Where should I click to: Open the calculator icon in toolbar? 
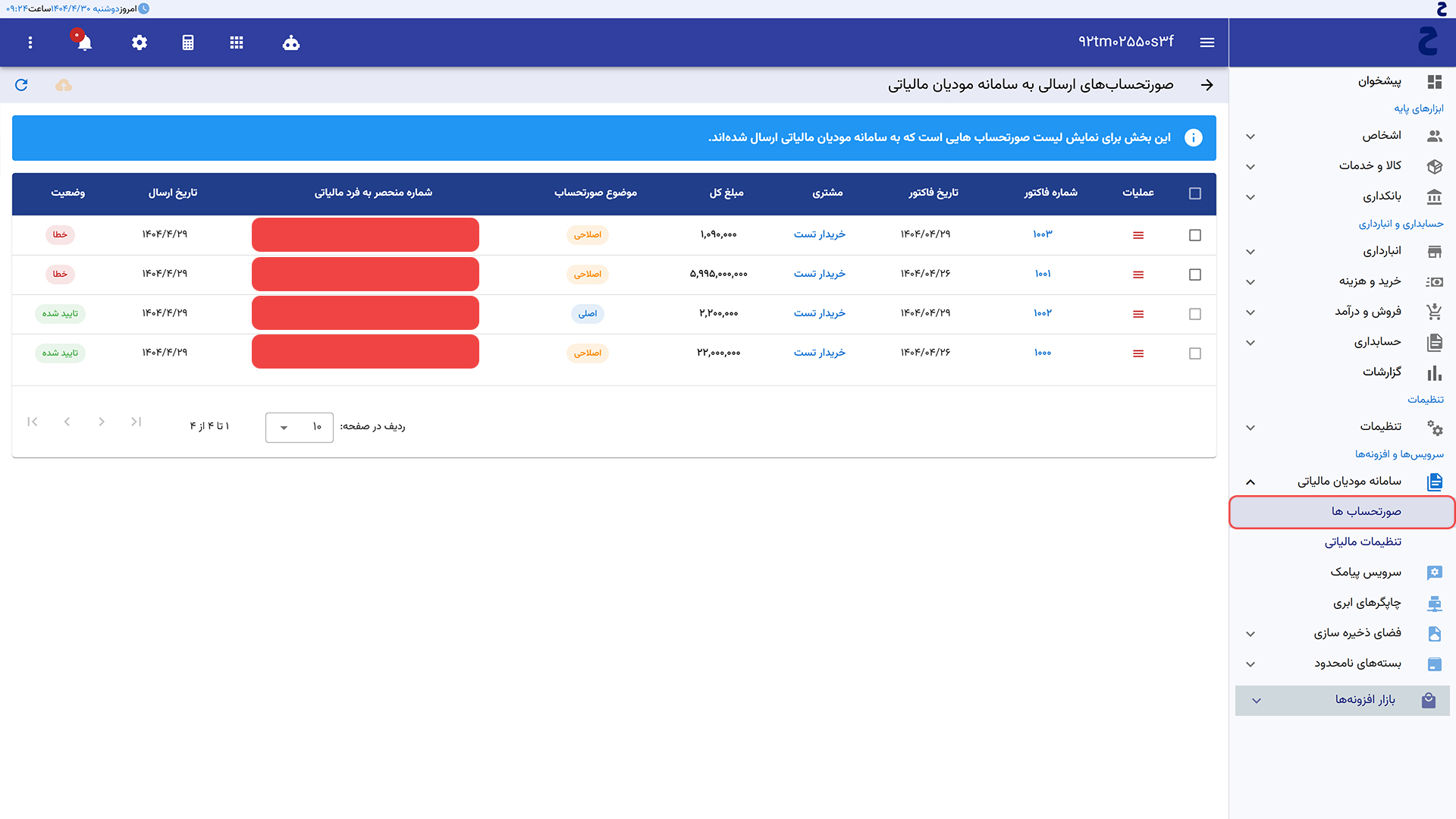188,42
